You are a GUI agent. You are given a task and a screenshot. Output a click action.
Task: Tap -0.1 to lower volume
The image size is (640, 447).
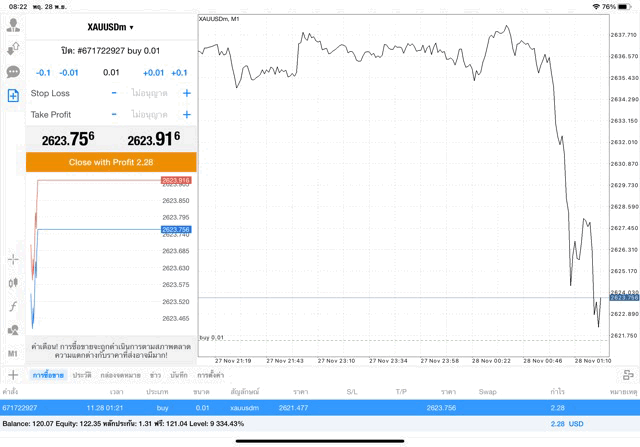coord(43,73)
